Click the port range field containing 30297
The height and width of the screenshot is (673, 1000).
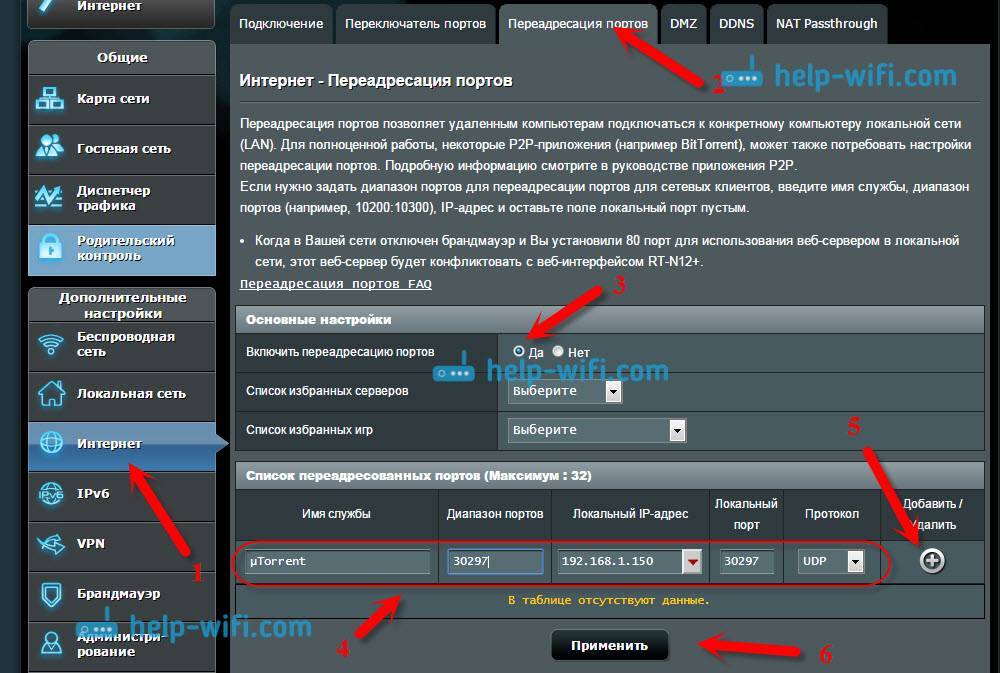[x=495, y=561]
